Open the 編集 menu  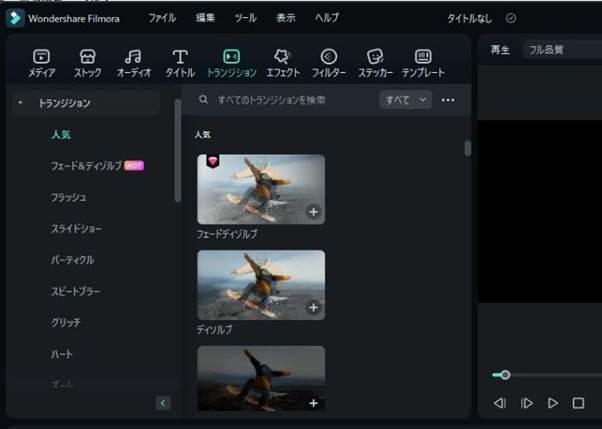coord(205,18)
